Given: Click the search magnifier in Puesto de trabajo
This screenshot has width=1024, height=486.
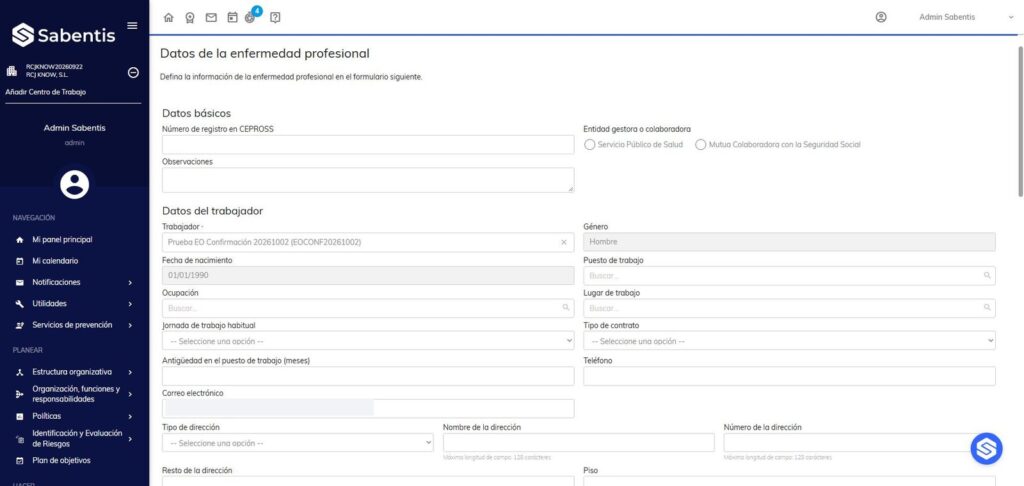Looking at the screenshot, I should point(987,276).
